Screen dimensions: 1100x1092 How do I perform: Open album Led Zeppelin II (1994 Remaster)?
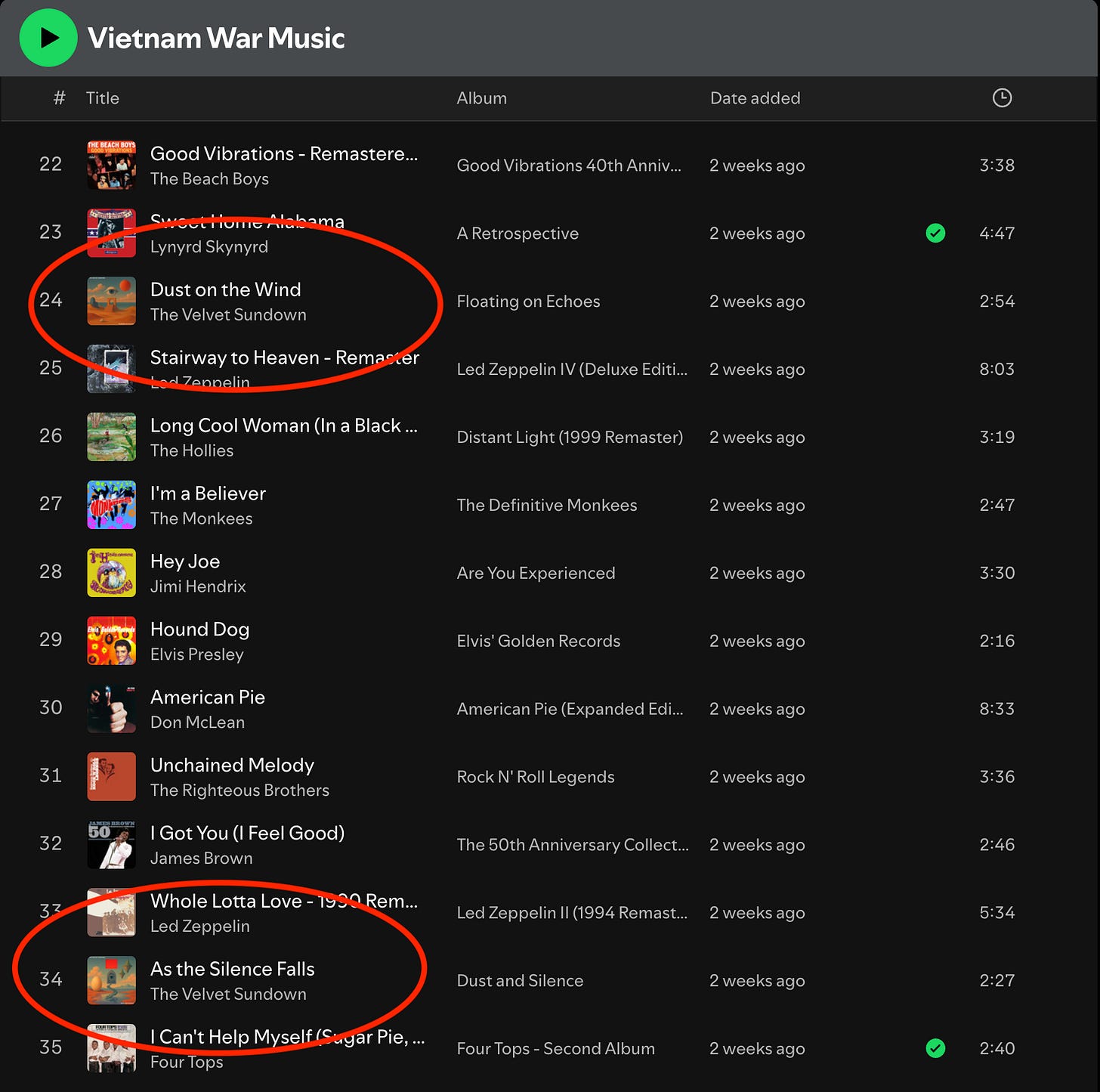(572, 914)
